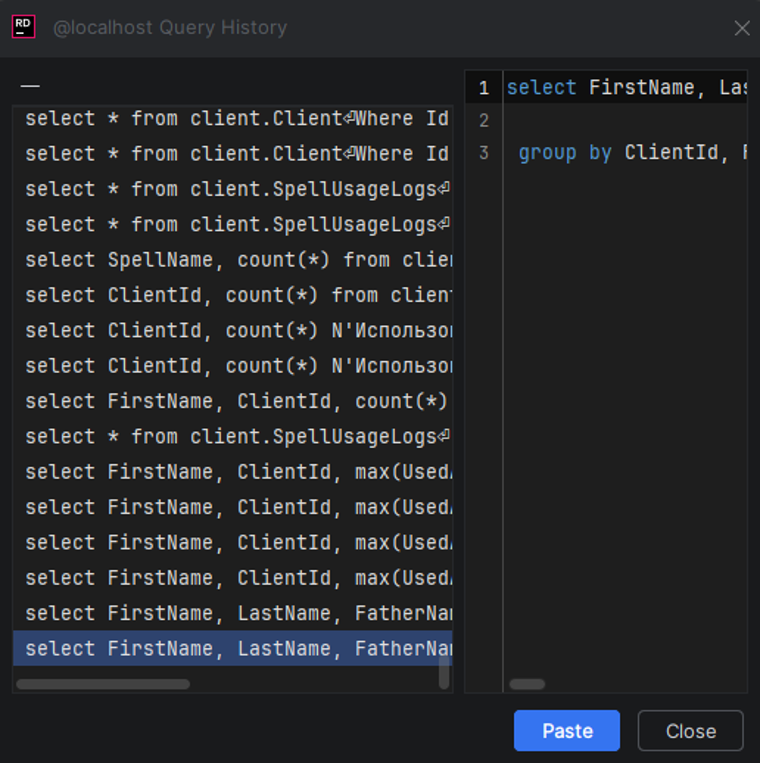Click line number 2 in preview gutter
This screenshot has height=763, width=760.
coord(484,120)
